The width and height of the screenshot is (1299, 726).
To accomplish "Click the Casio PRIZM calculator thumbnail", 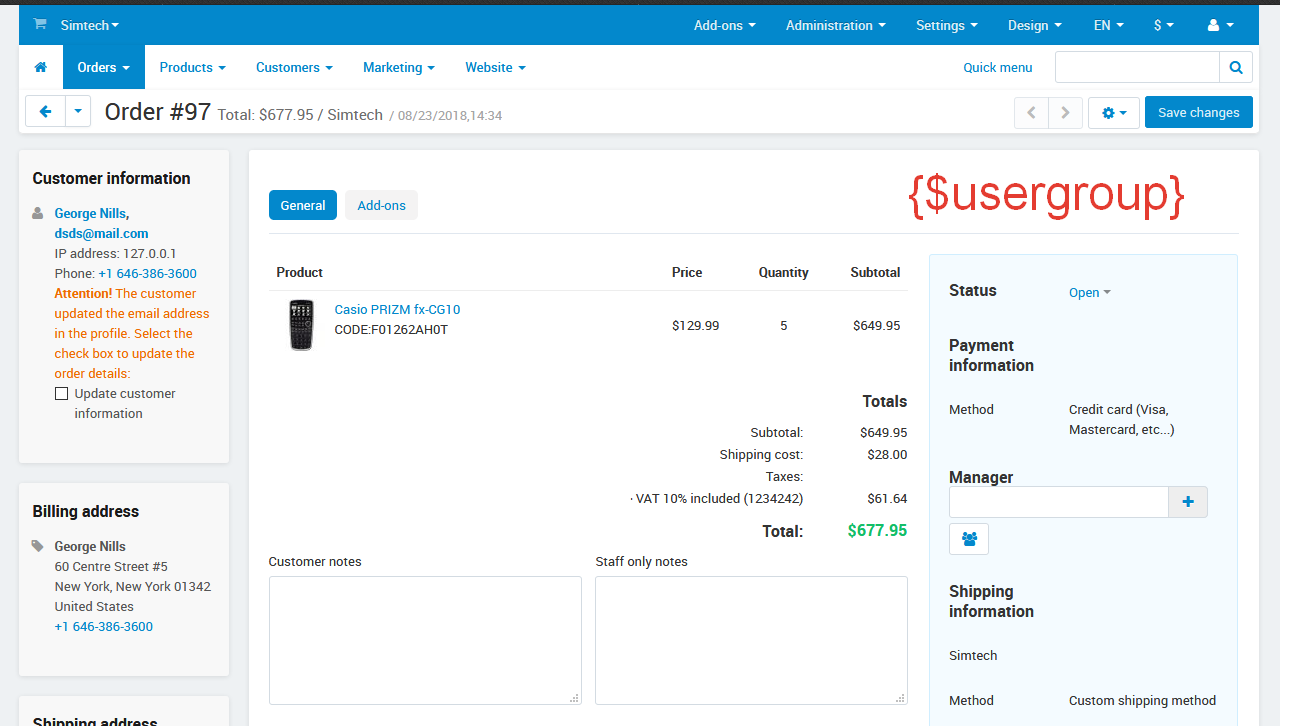I will click(x=301, y=325).
